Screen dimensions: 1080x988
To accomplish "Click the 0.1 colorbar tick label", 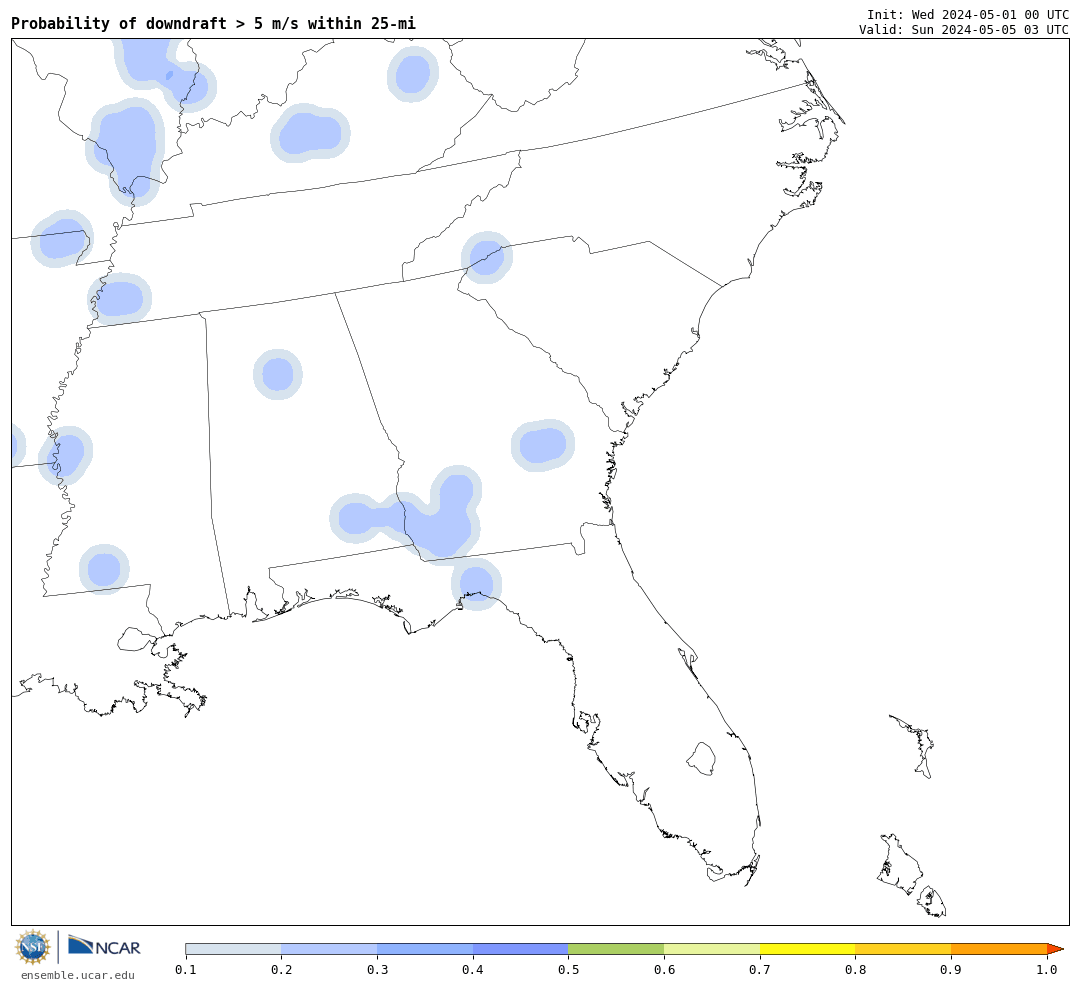I will [x=186, y=969].
